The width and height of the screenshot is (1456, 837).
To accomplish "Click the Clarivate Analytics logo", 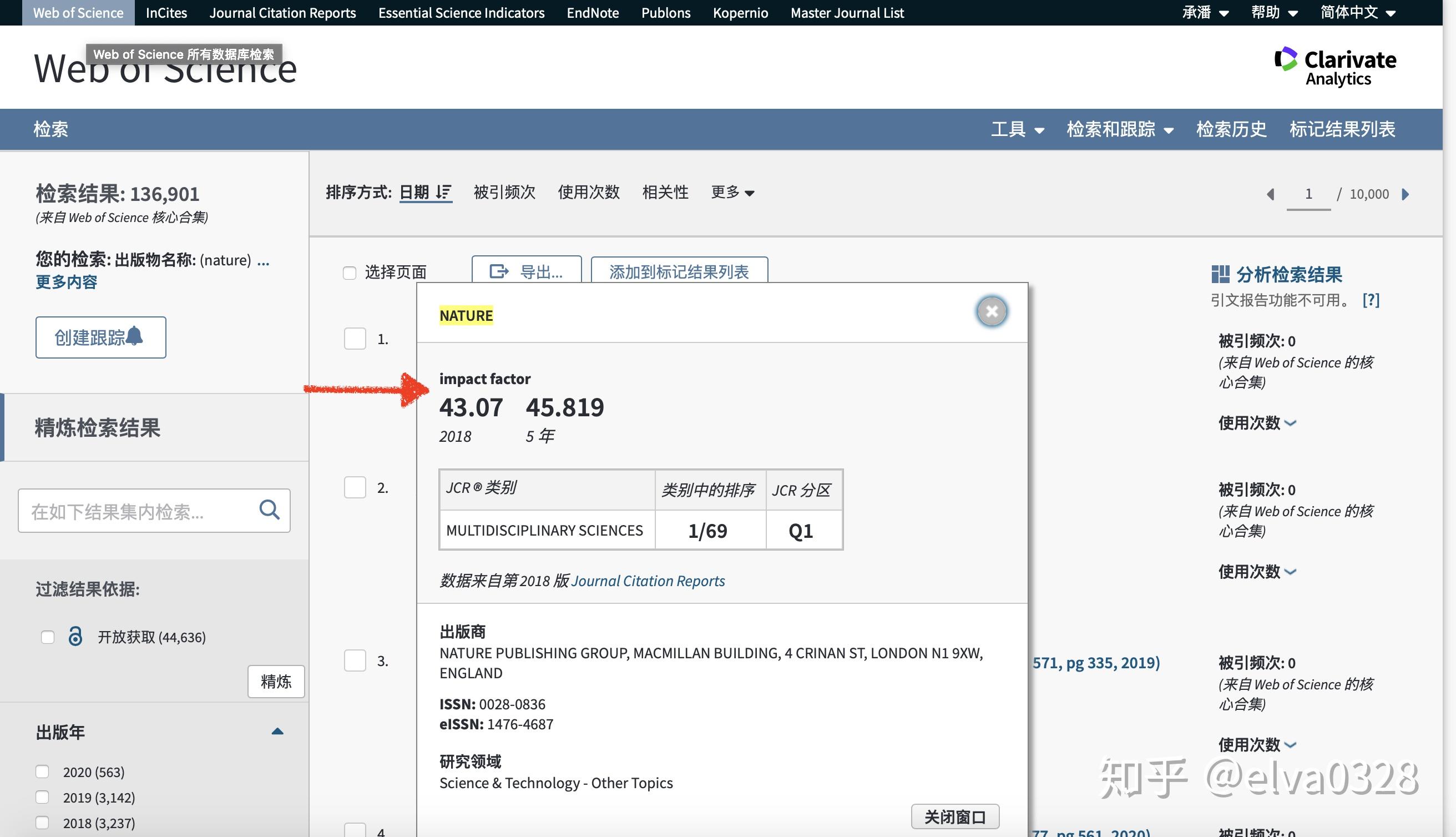I will 1336,67.
